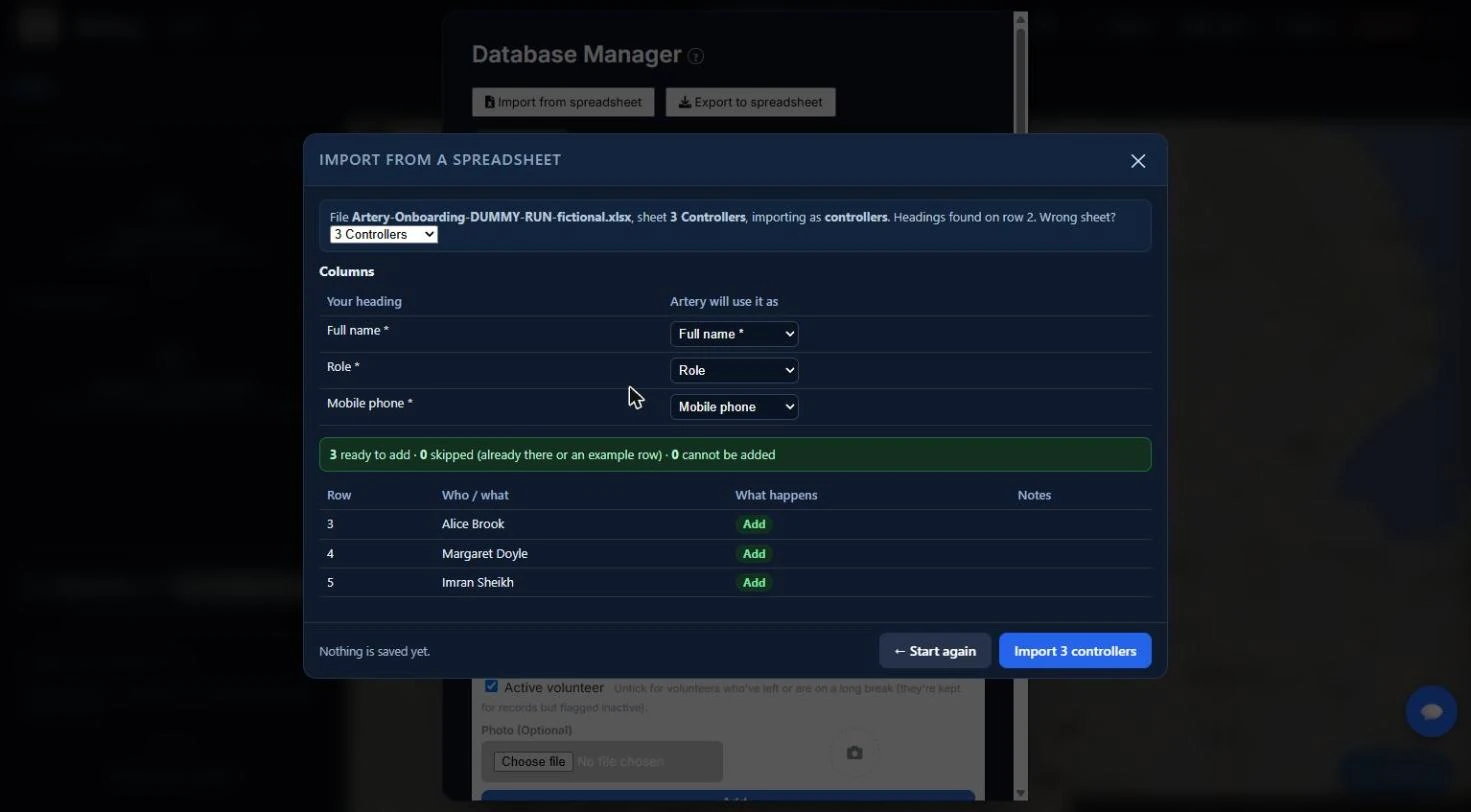
Task: Click the Start again button
Action: coord(935,651)
